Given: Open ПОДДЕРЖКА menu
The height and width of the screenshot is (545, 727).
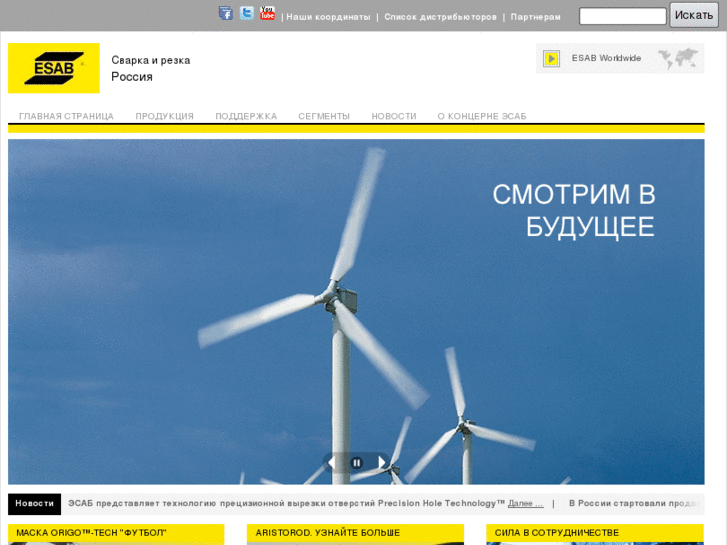Looking at the screenshot, I should point(246,116).
